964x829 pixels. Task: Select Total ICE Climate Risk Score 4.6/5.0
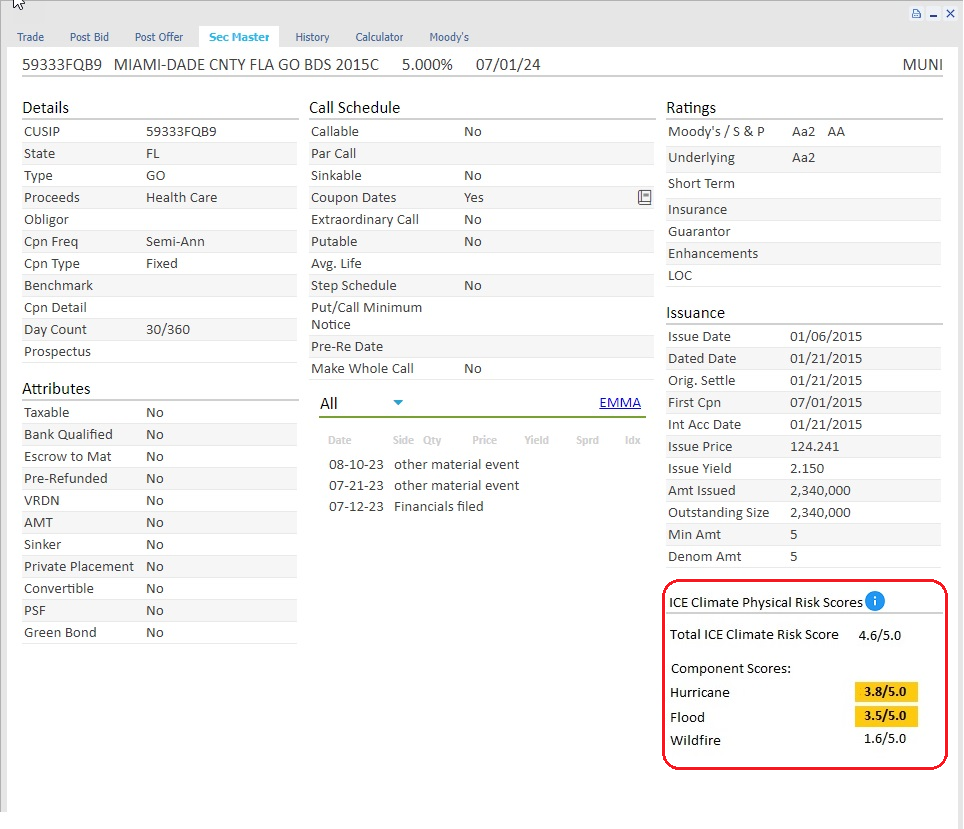pos(880,635)
